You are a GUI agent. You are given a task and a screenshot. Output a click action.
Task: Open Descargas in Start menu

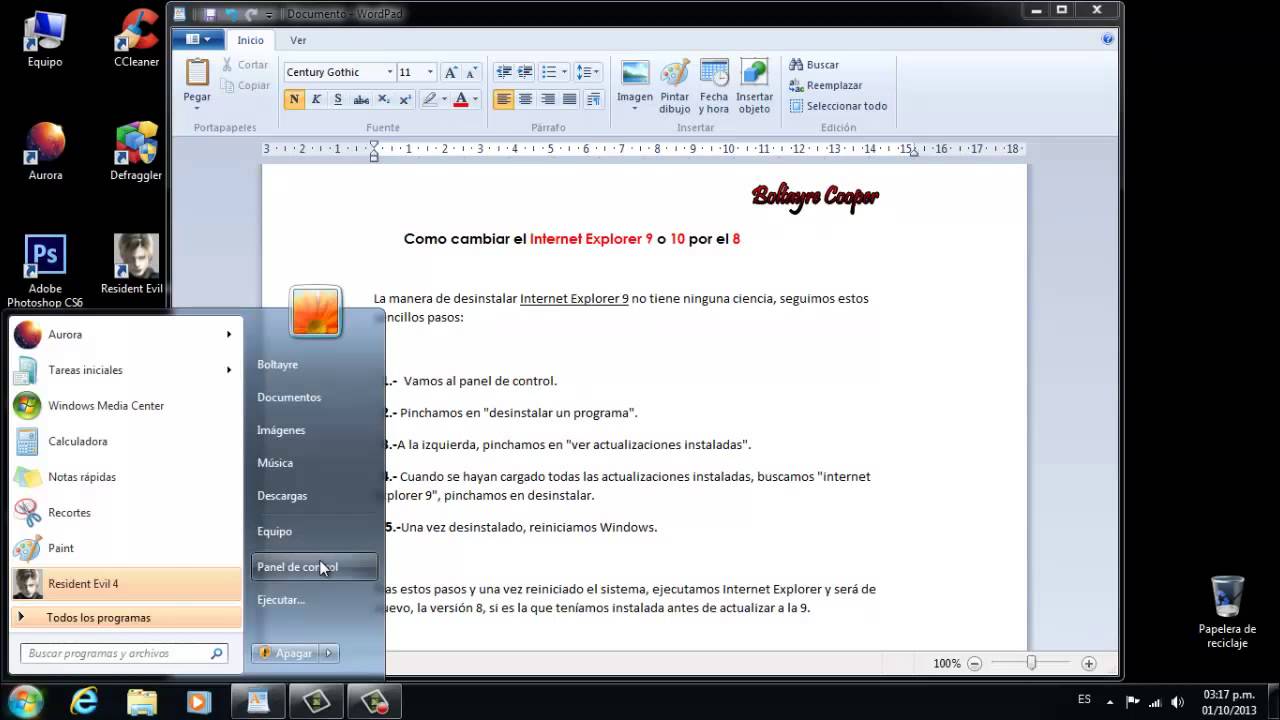pos(282,496)
